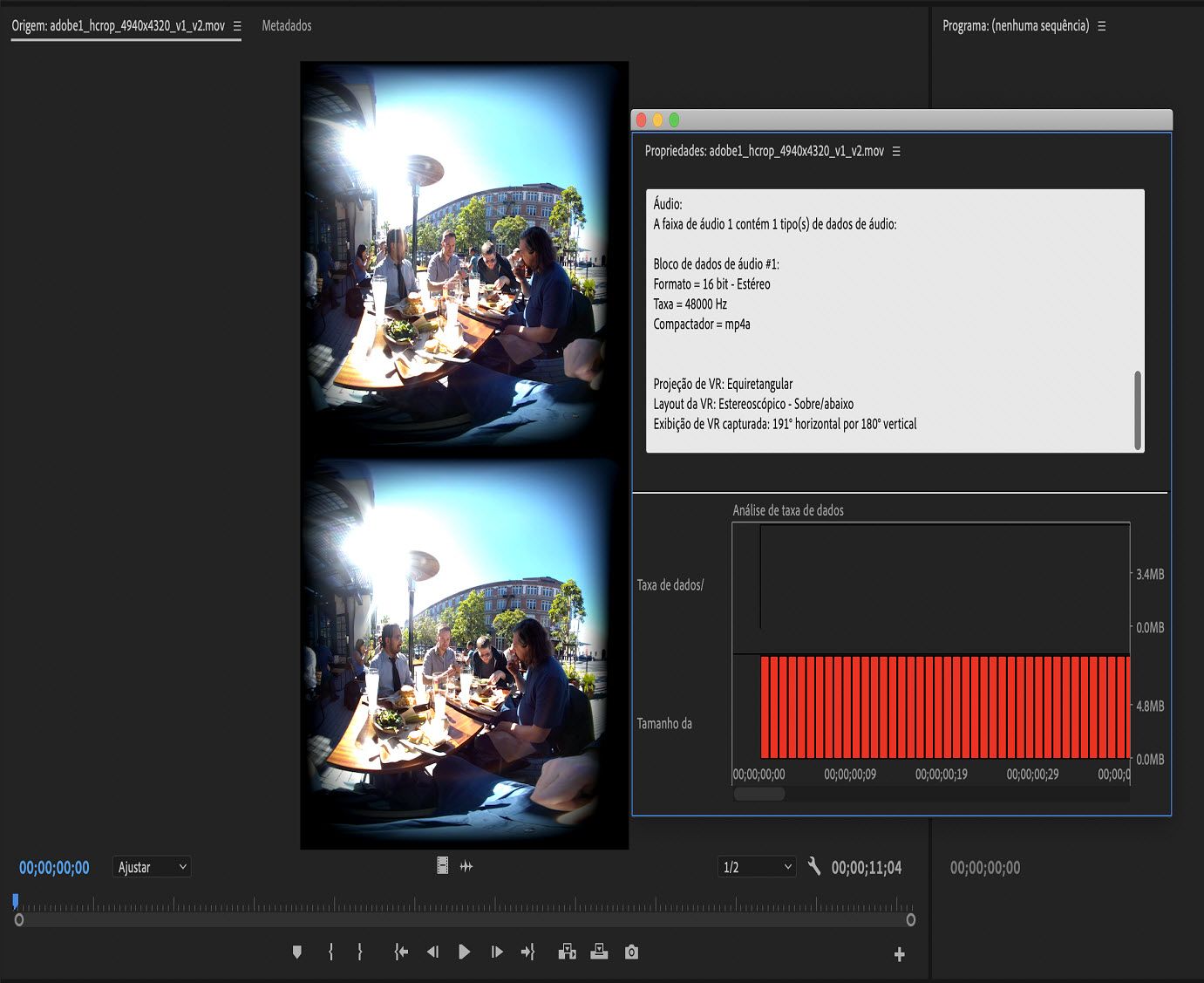Click the Drag Audio Only waveform icon
The image size is (1204, 983).
[x=467, y=865]
